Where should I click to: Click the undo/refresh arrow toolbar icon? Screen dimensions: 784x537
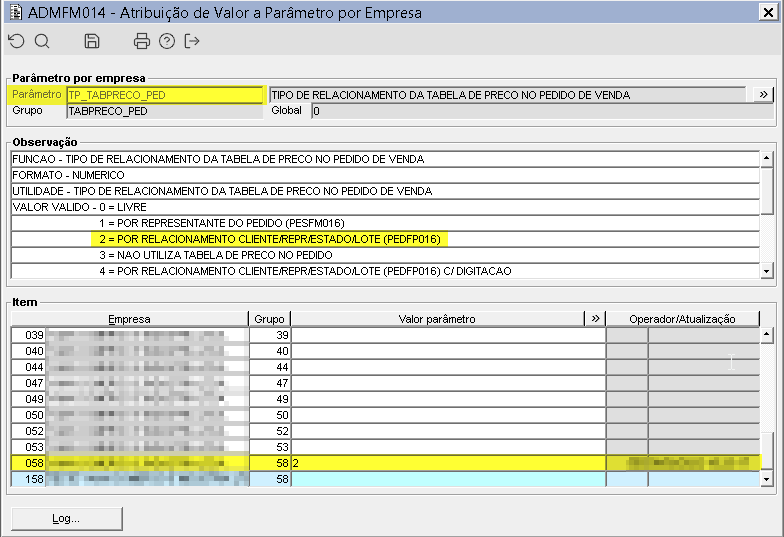(16, 41)
